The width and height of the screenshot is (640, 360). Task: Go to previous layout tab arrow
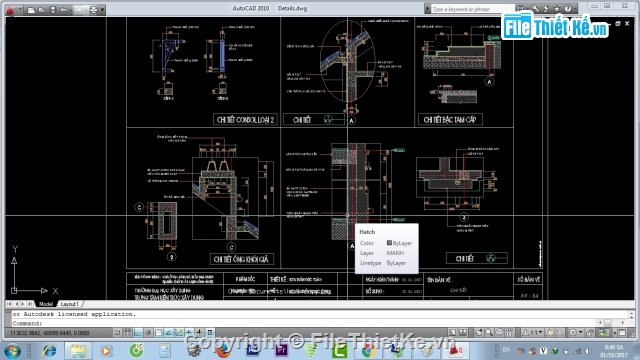tap(16, 304)
